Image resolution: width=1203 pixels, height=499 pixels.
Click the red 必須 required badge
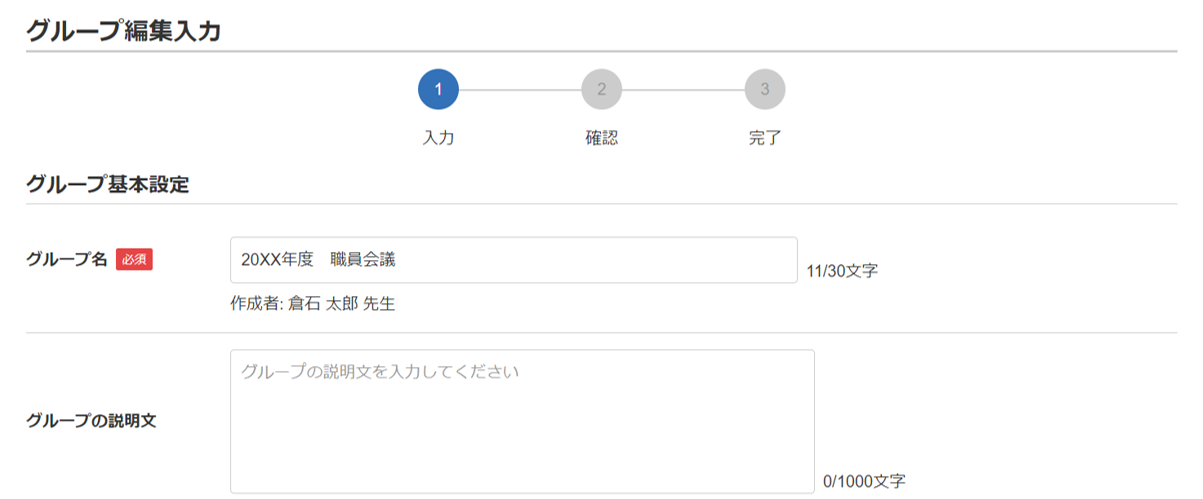click(134, 260)
